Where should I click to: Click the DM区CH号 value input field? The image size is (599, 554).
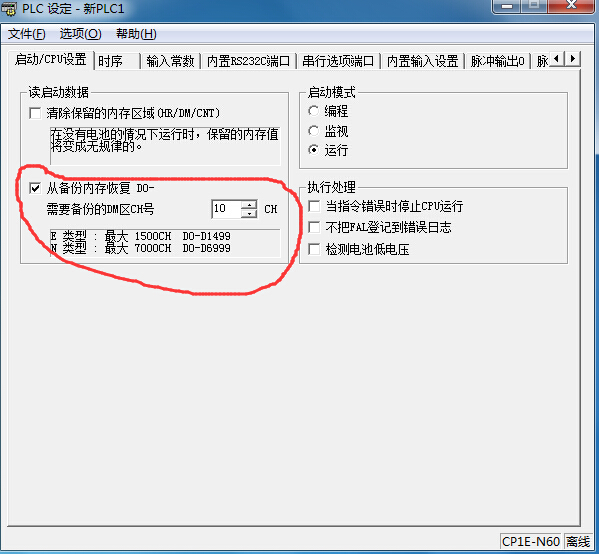pyautogui.click(x=226, y=209)
